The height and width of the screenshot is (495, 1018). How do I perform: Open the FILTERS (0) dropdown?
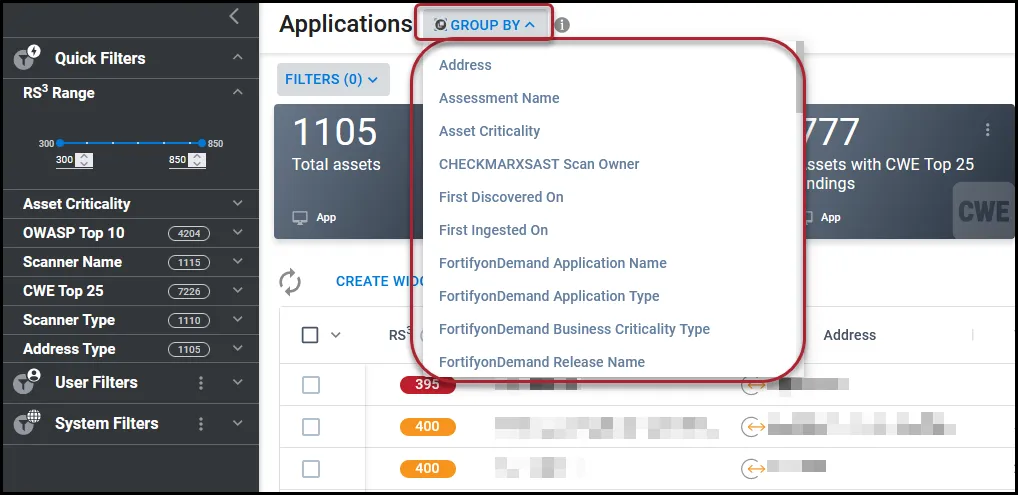[x=332, y=79]
